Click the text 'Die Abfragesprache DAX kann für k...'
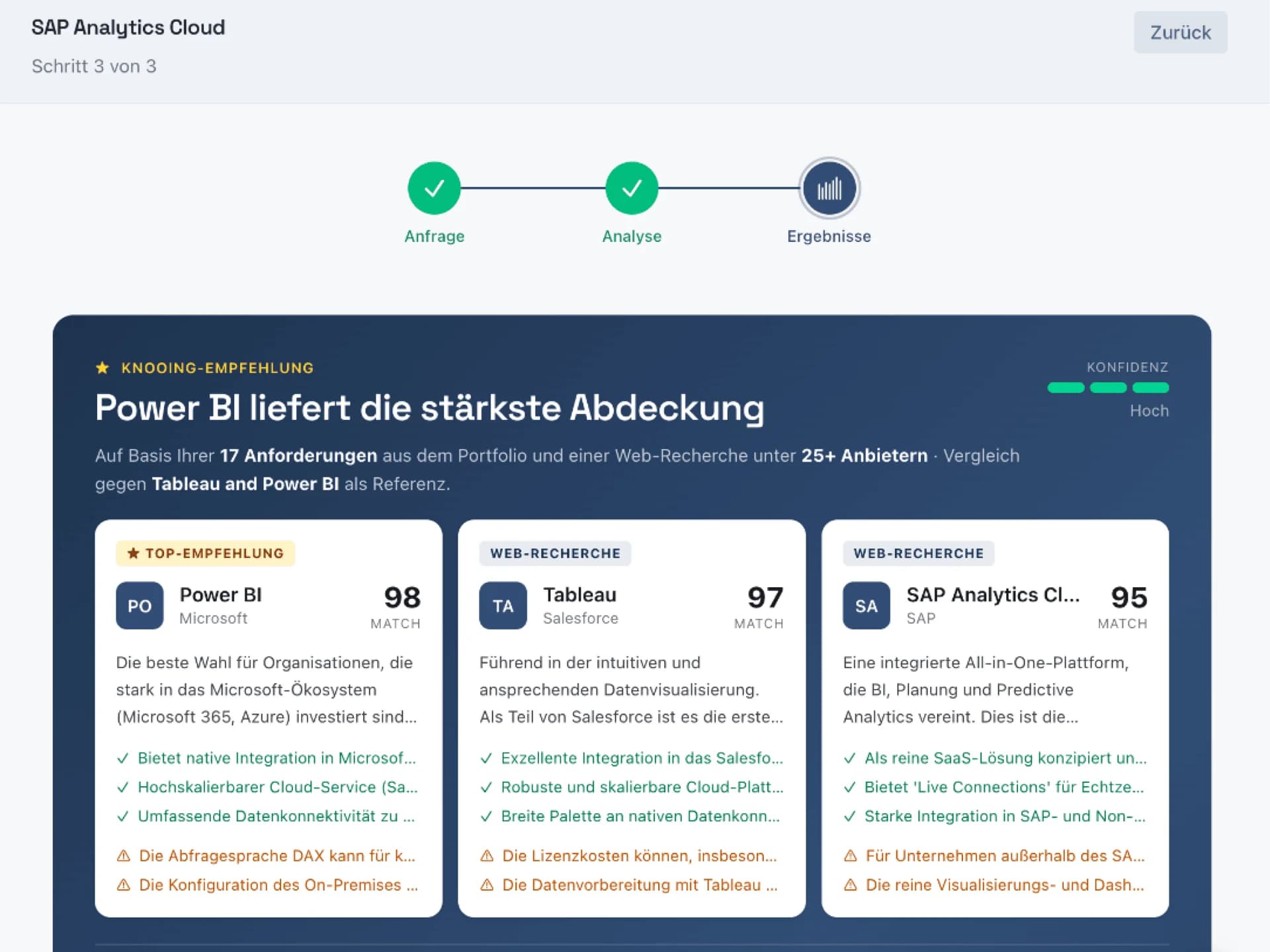1270x952 pixels. (x=277, y=855)
